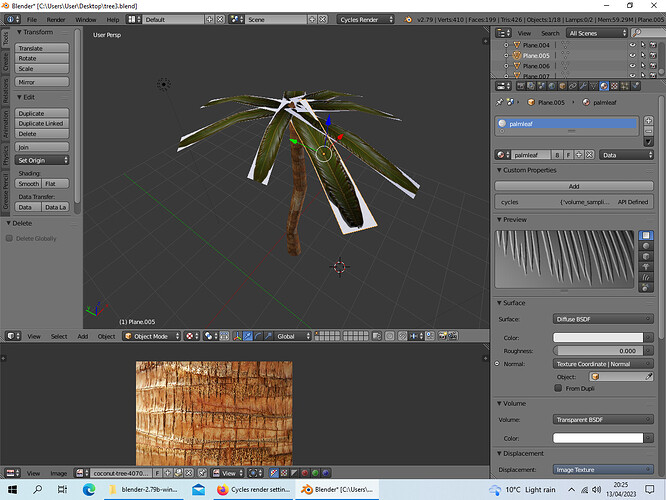
Task: Toggle fake user F button for palmleaf
Action: (x=568, y=155)
